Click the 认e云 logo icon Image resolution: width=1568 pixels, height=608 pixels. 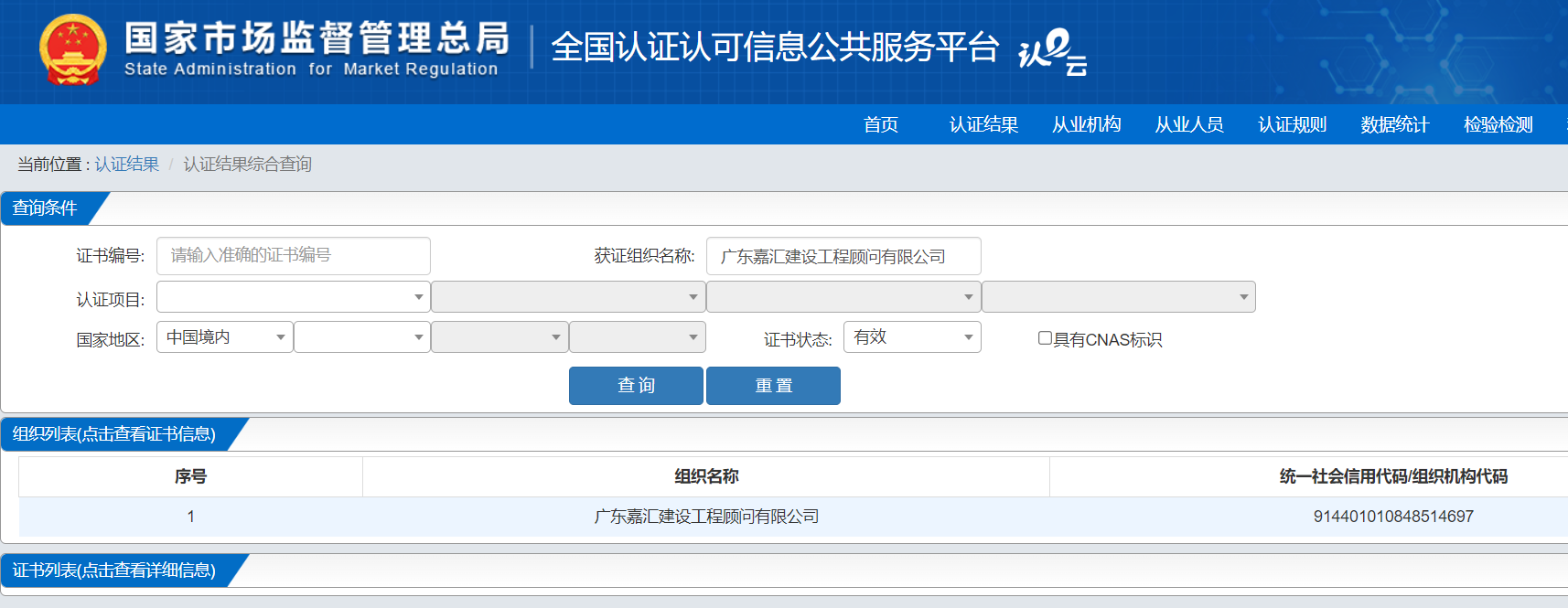pos(1052,52)
